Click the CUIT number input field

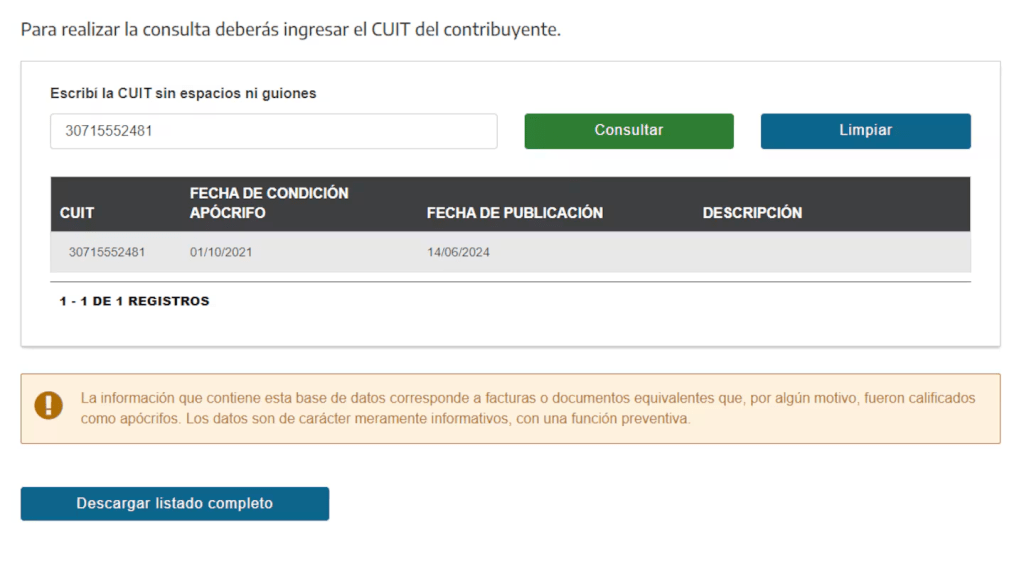point(273,131)
